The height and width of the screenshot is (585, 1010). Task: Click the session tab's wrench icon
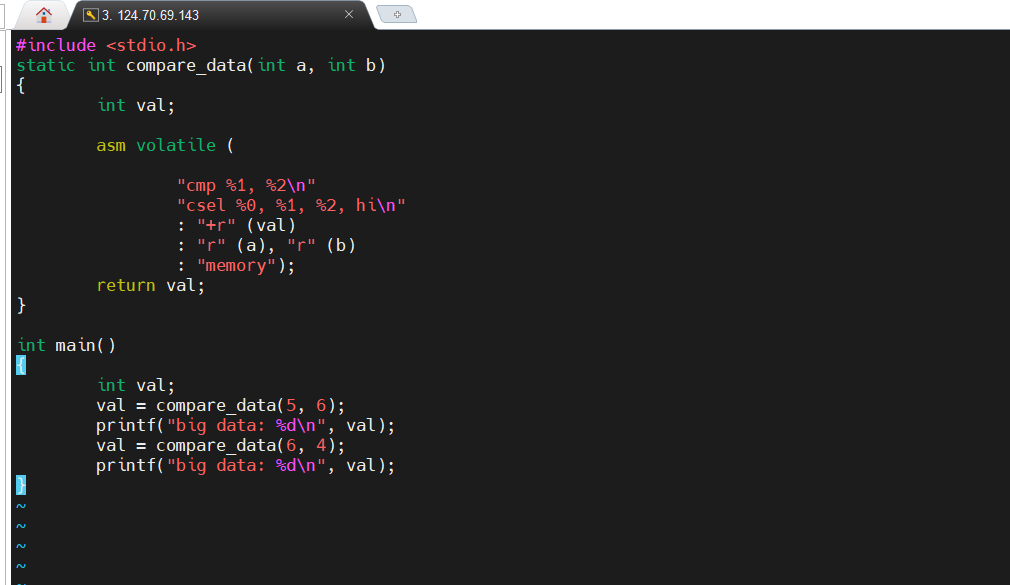[91, 15]
